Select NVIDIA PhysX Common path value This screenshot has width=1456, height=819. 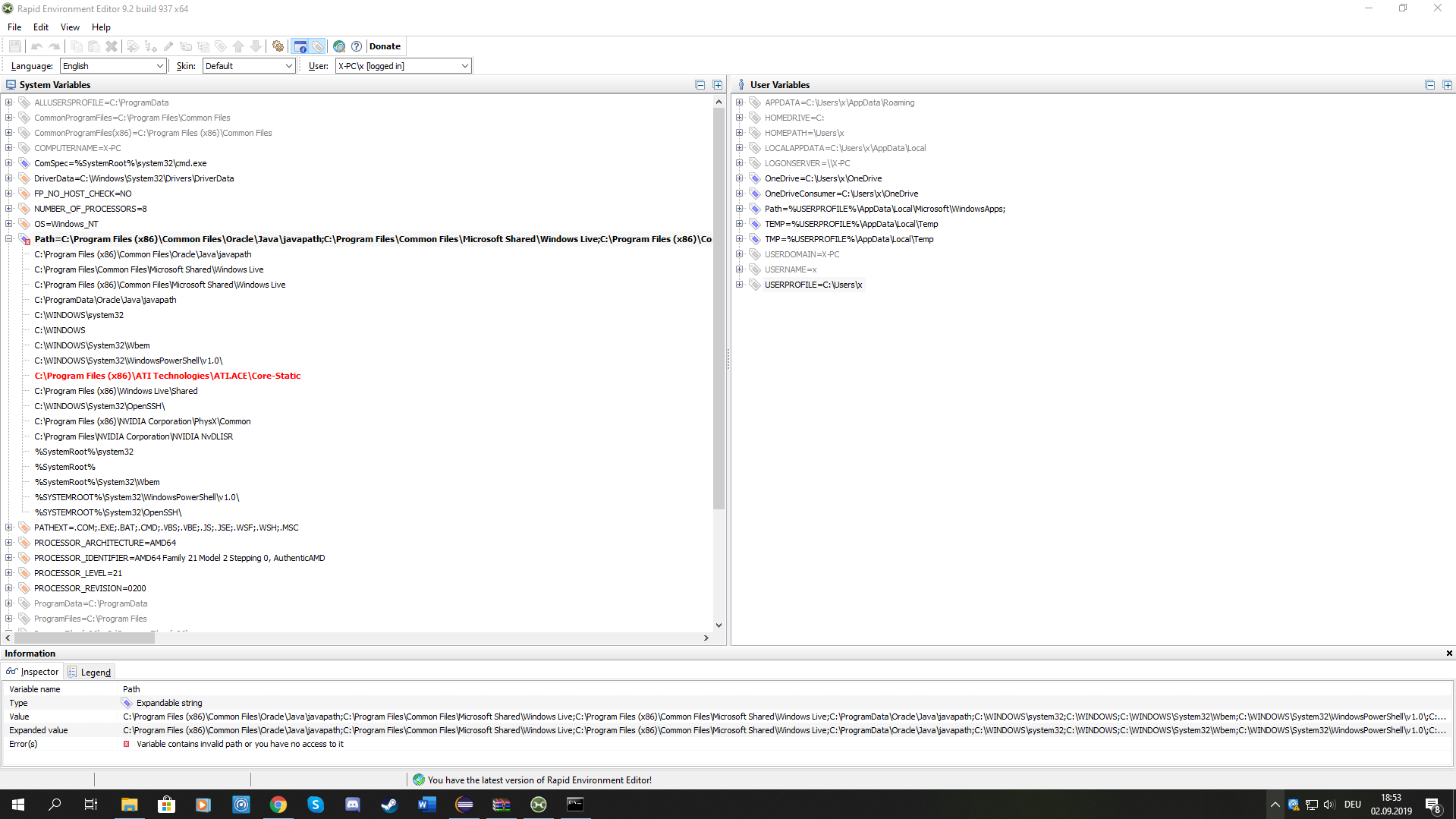point(143,421)
